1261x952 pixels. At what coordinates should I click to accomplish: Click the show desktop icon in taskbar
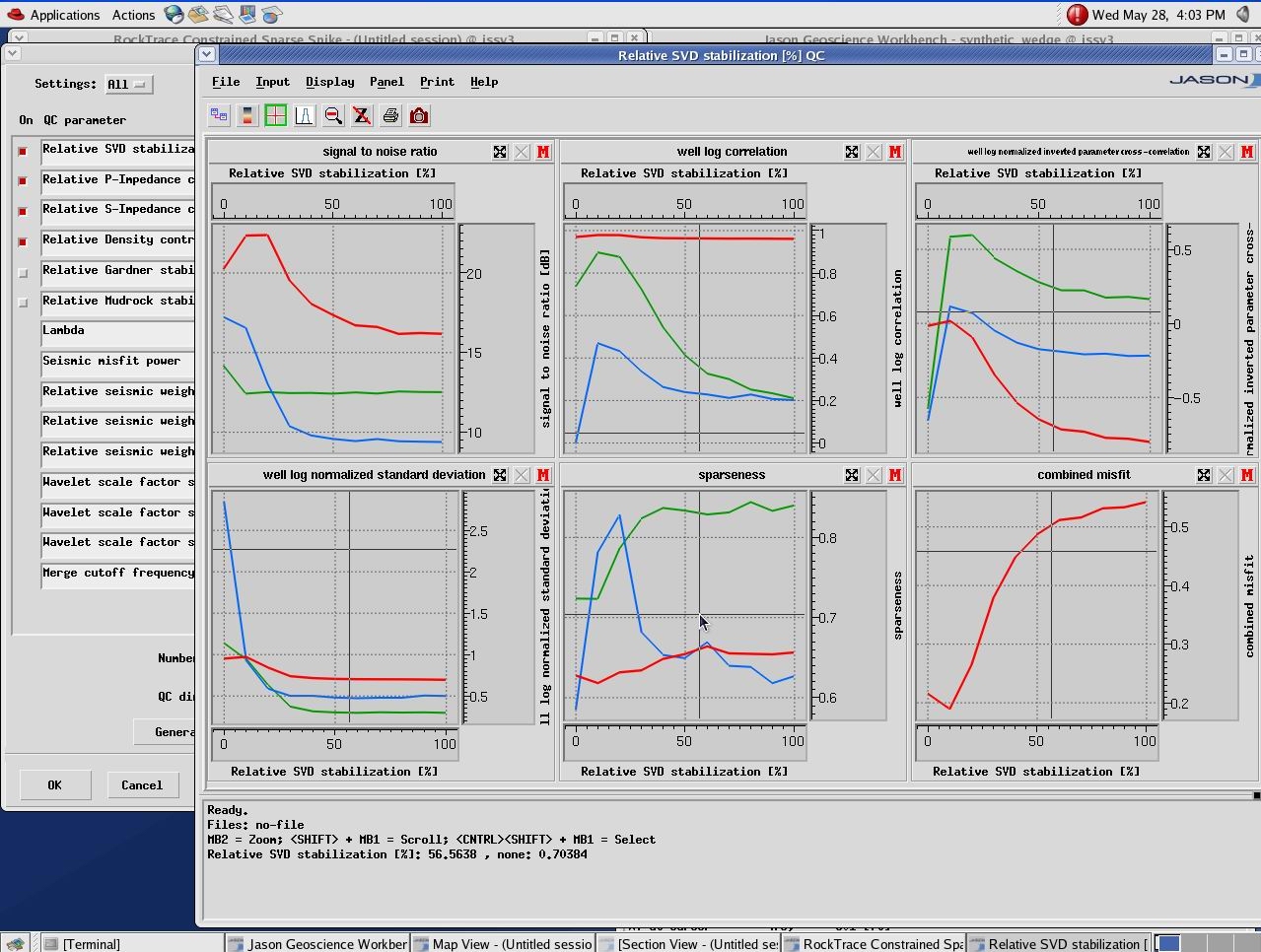pyautogui.click(x=16, y=944)
